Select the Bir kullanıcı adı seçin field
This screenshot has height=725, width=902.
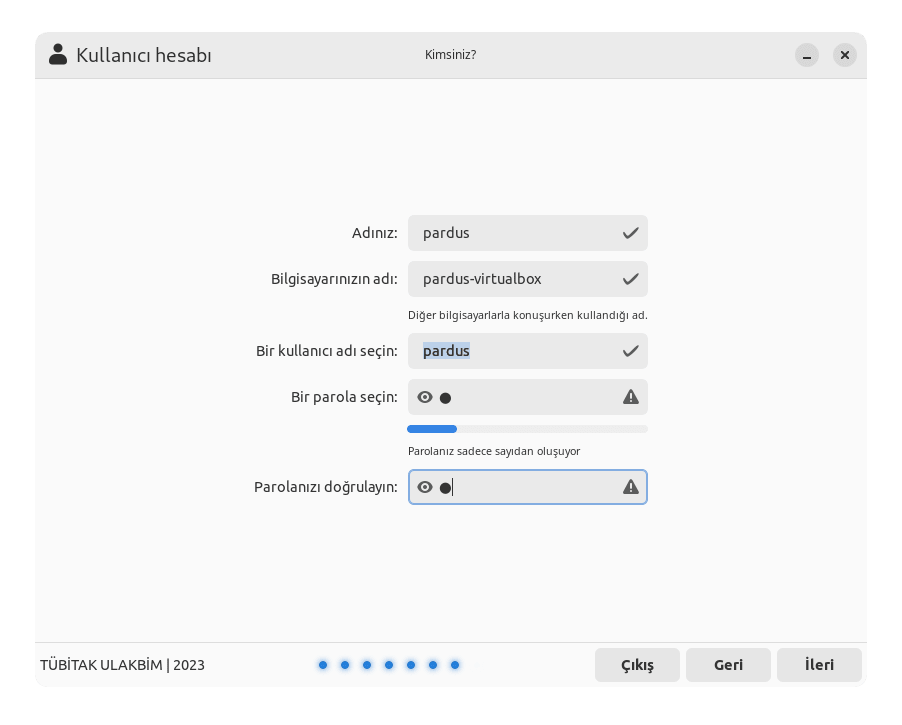[530, 351]
